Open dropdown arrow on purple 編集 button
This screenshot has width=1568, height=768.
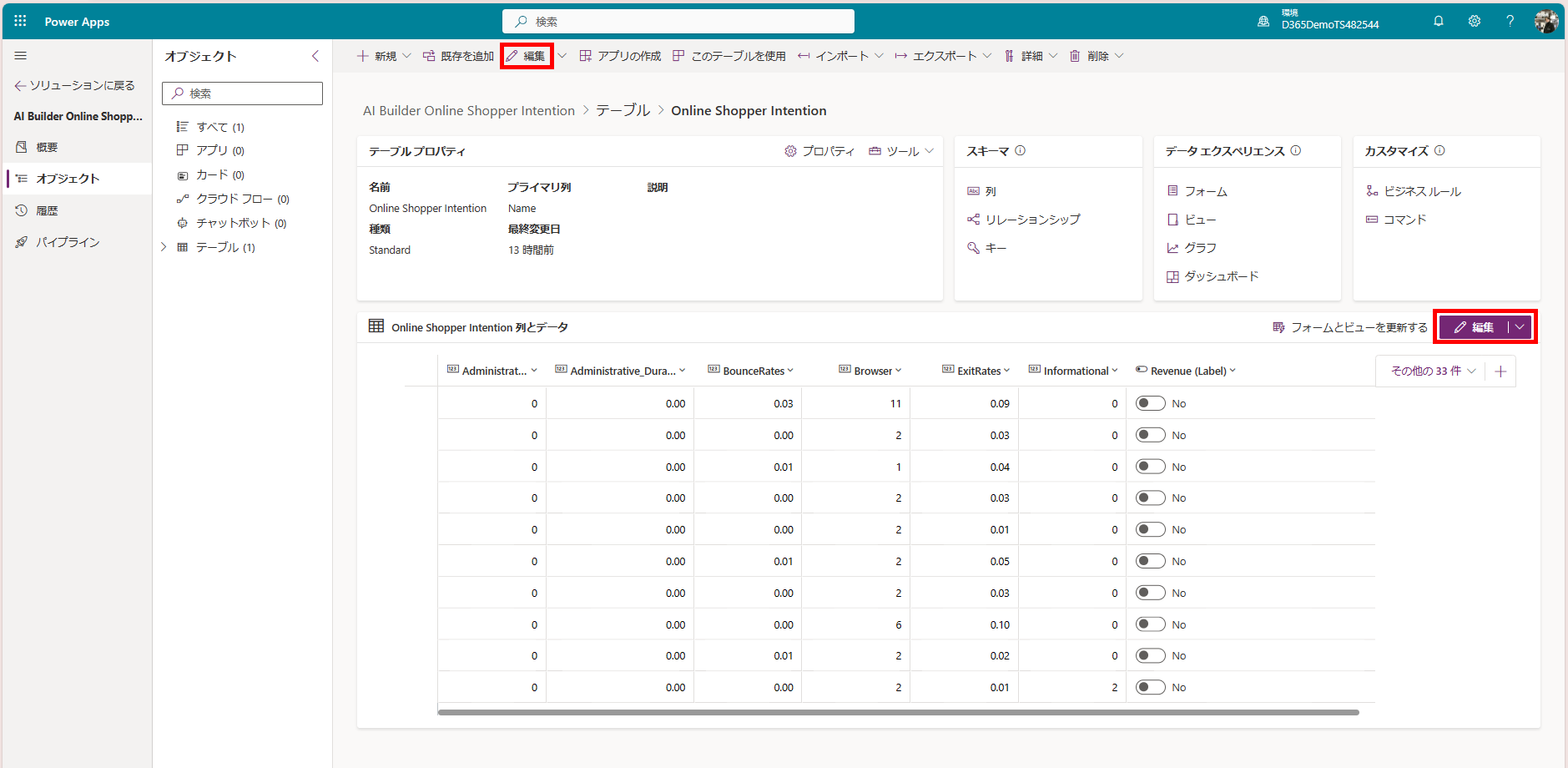1520,327
